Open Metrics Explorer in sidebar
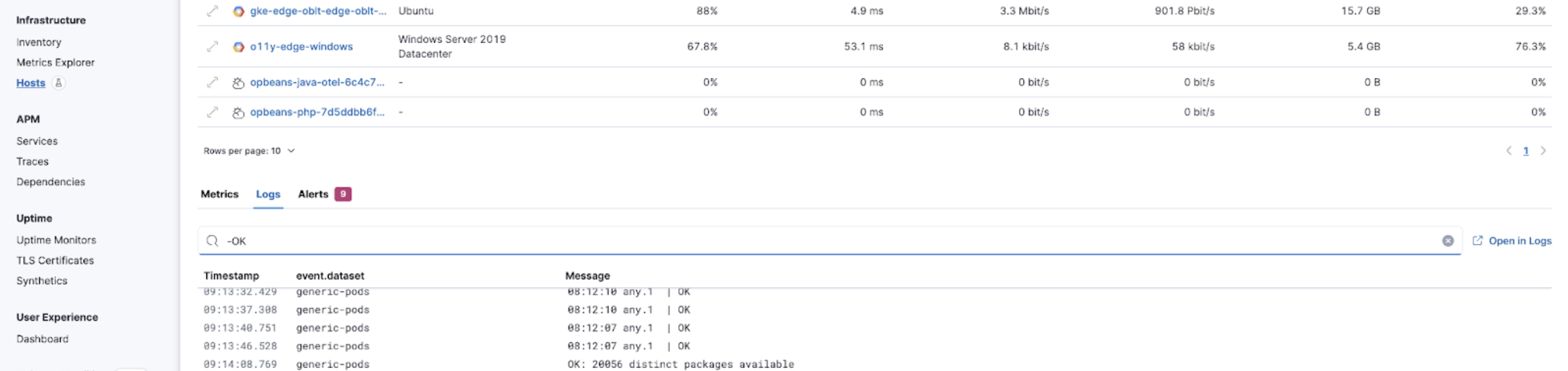This screenshot has width=1568, height=371. click(56, 63)
